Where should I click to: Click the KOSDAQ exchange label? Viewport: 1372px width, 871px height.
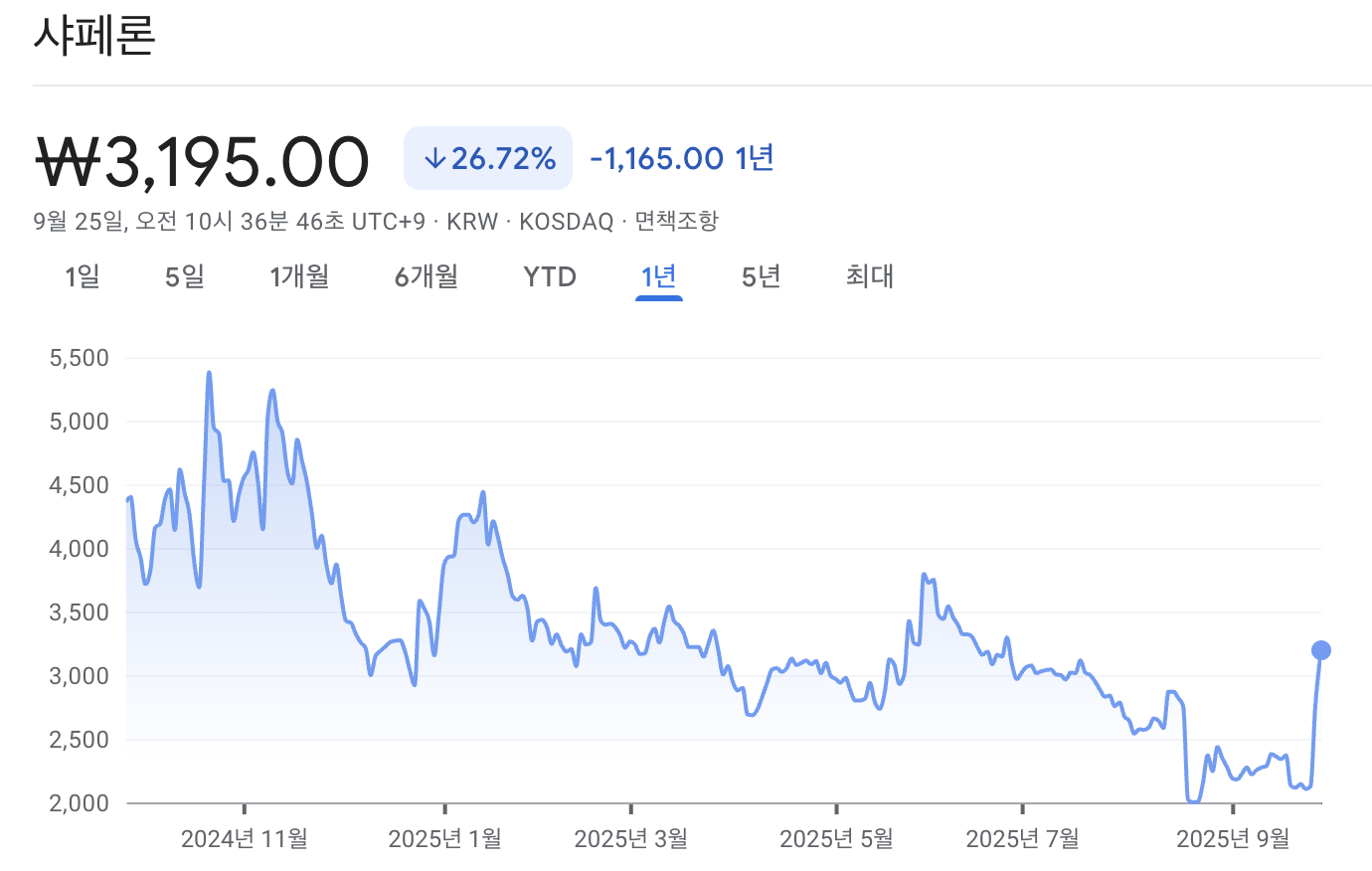tap(566, 221)
